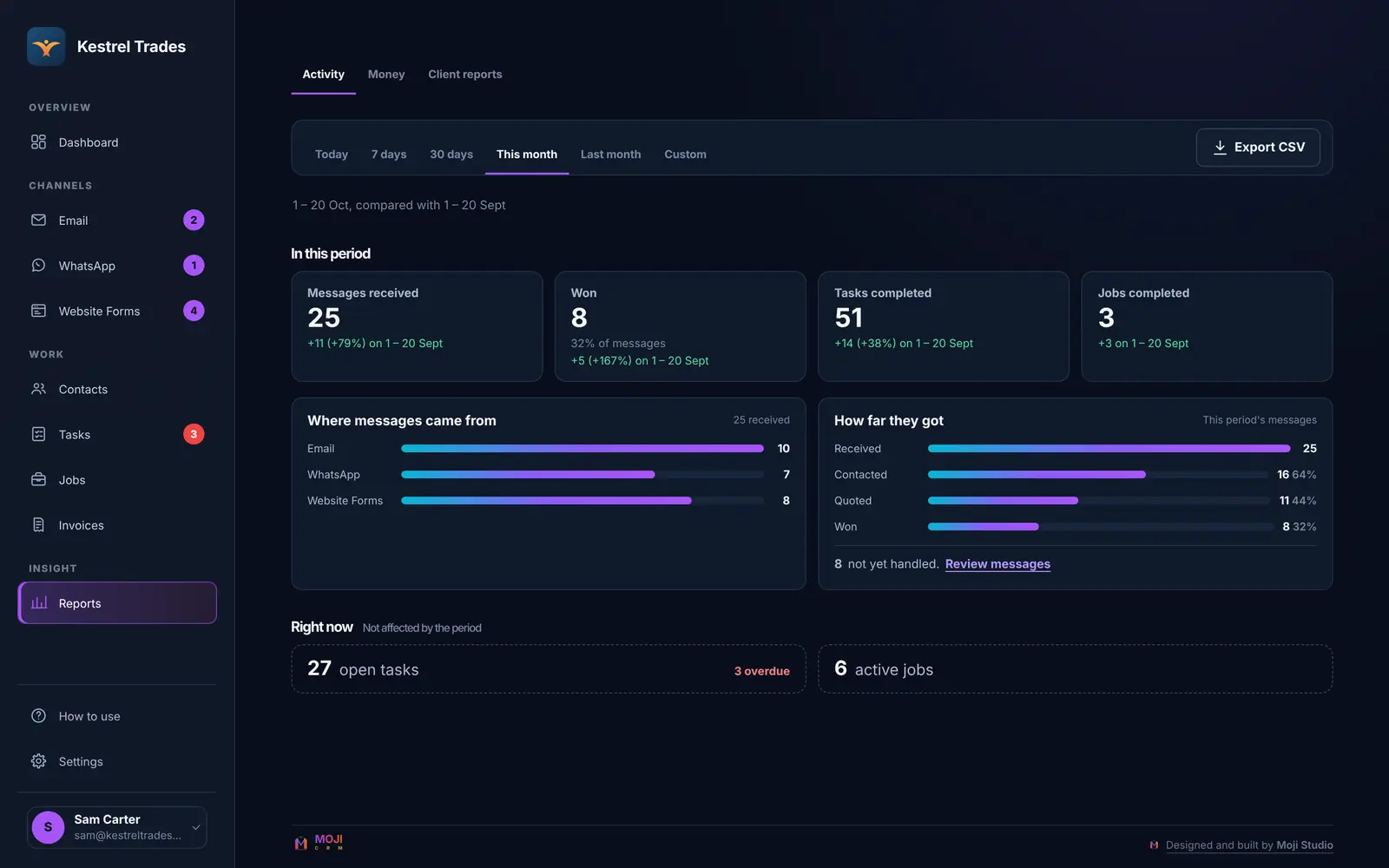Click the red Tasks badge showing 3
Screen dimensions: 1389x868
click(194, 434)
